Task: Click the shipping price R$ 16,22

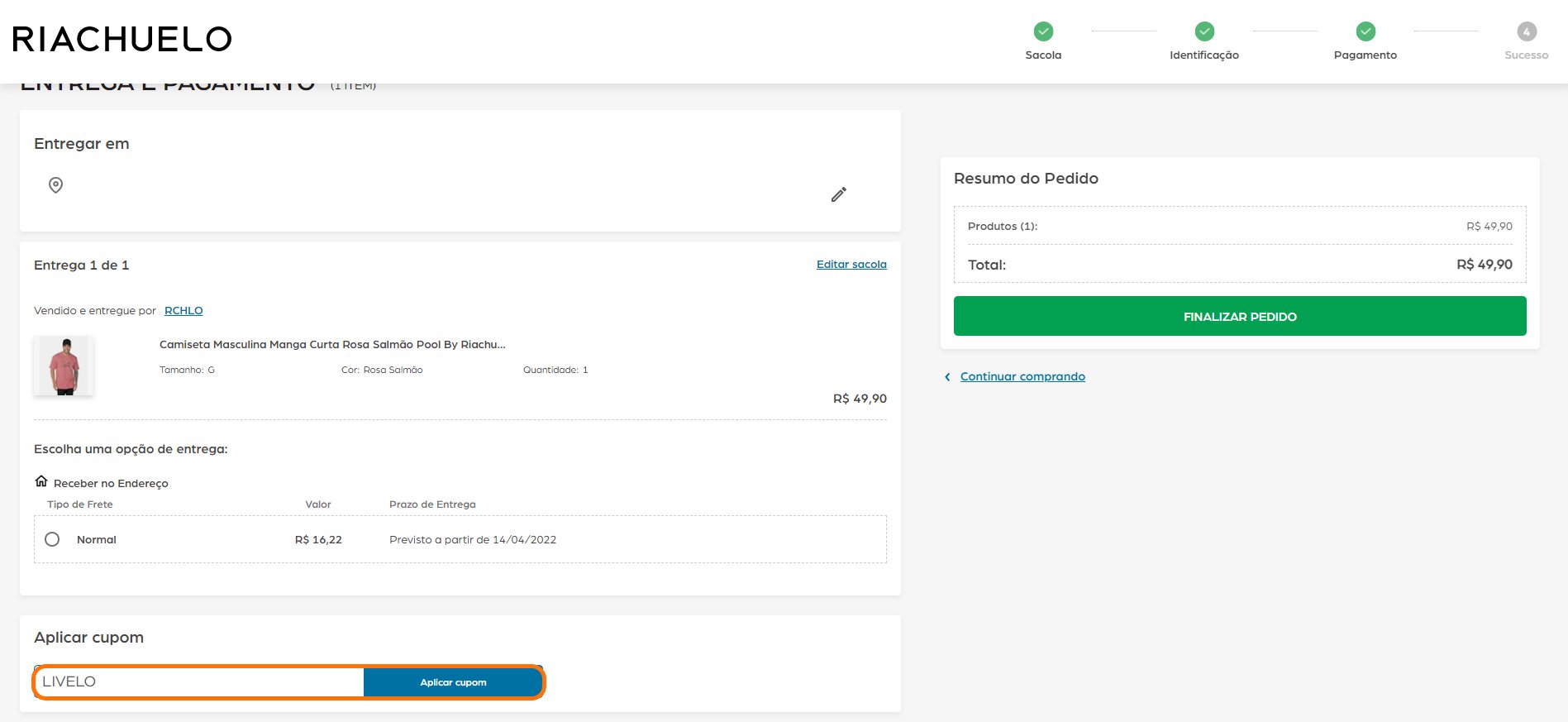Action: (x=318, y=540)
